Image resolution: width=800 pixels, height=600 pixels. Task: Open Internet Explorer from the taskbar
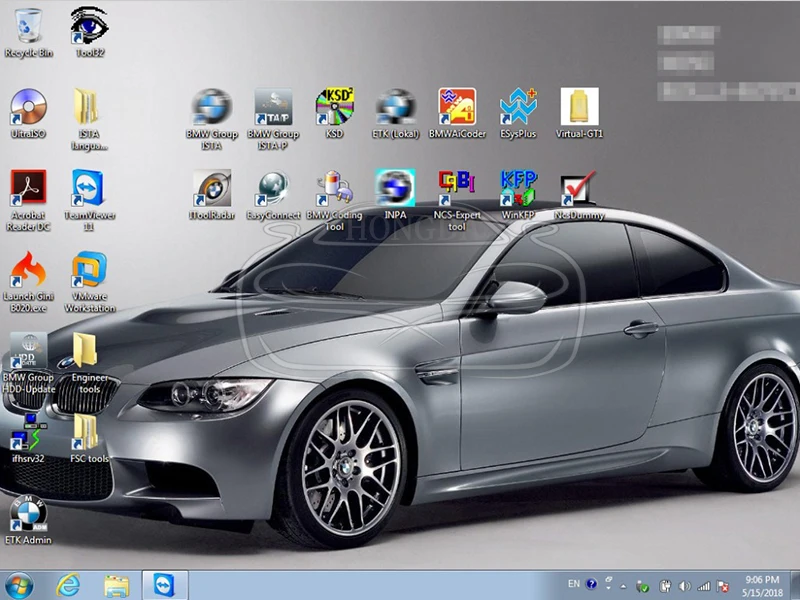pos(68,585)
